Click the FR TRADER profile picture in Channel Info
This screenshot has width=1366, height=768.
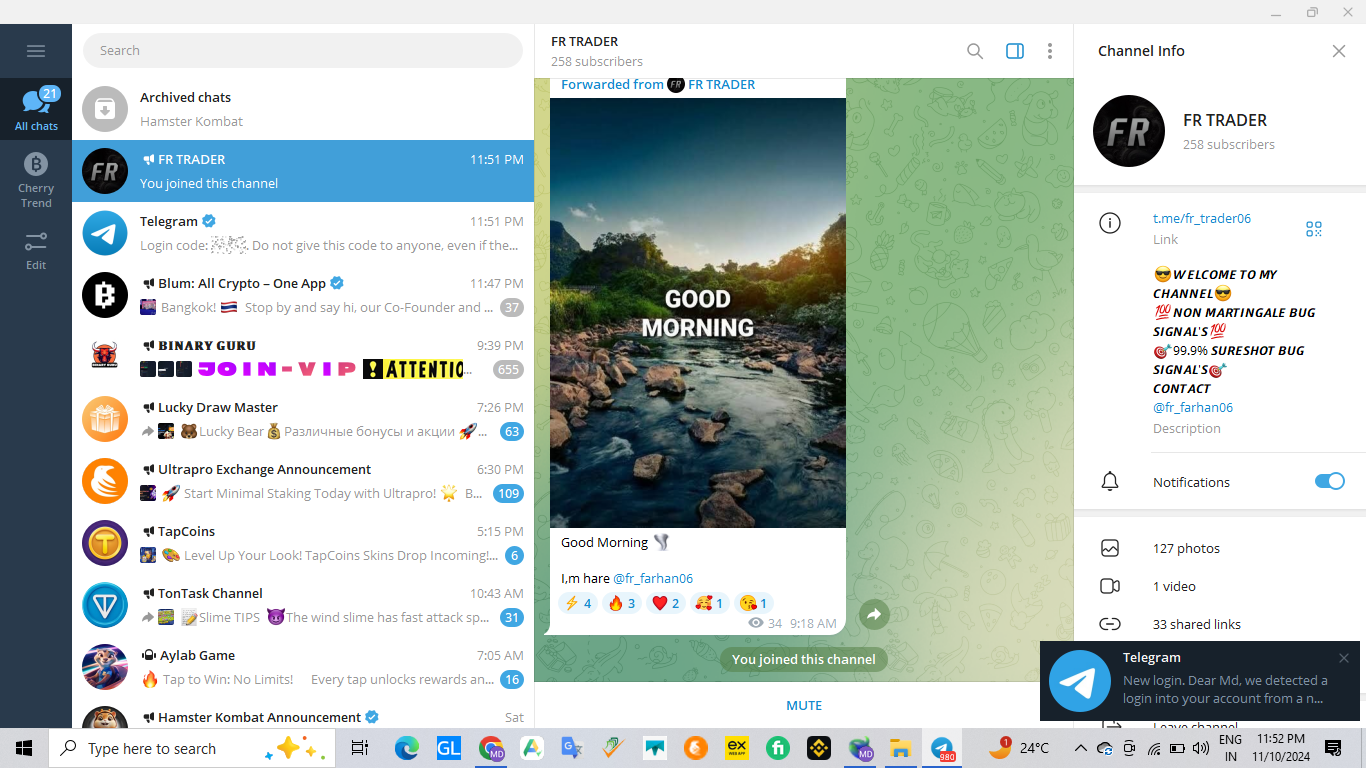point(1129,131)
